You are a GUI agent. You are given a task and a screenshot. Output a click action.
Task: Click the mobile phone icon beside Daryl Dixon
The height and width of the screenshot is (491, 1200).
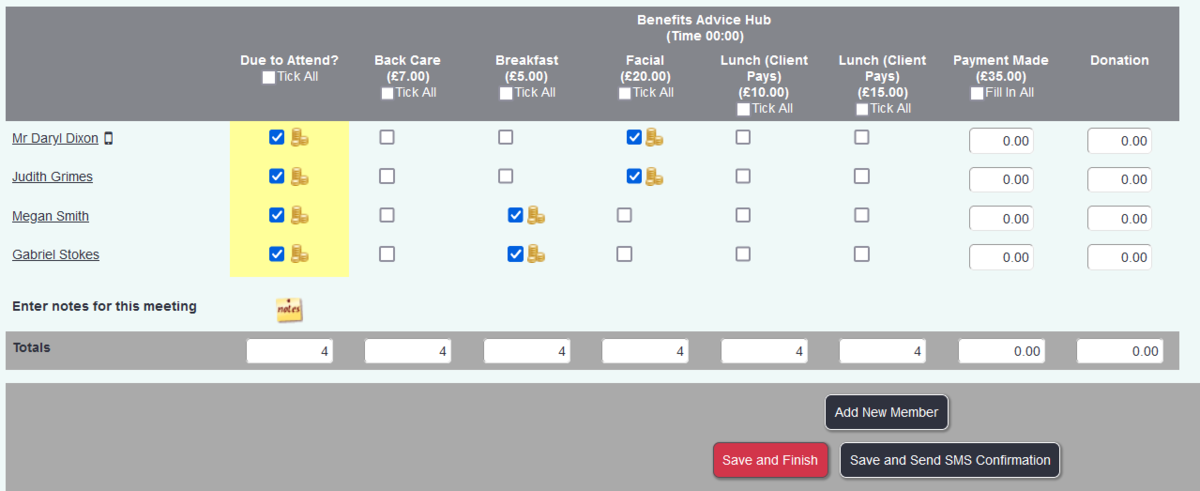coord(108,139)
